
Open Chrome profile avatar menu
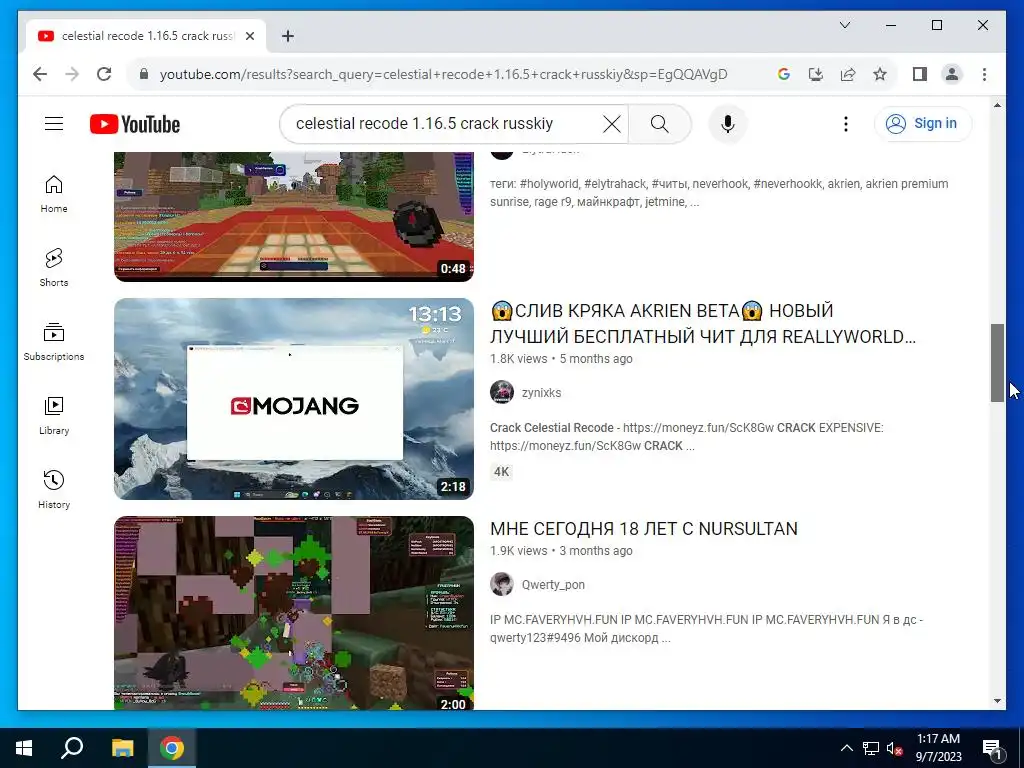pos(952,74)
